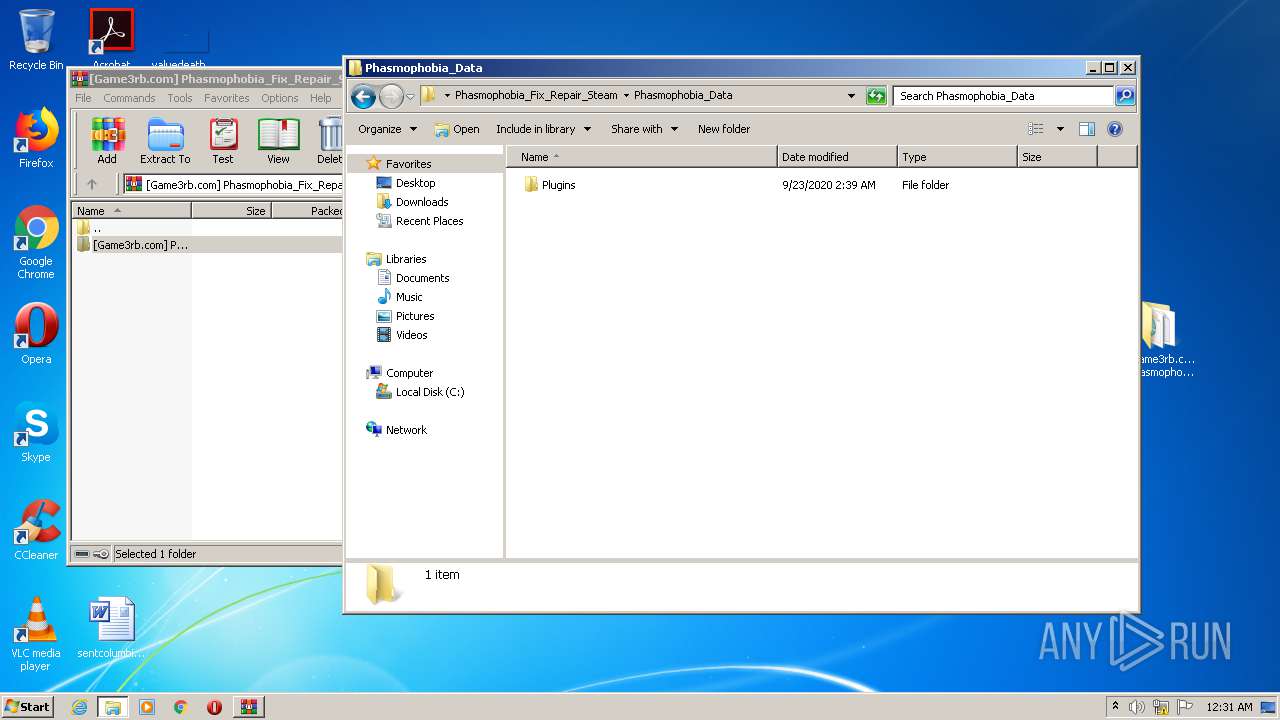Image resolution: width=1280 pixels, height=720 pixels.
Task: Select Local Disk (C:) in navigation pane
Action: (429, 392)
